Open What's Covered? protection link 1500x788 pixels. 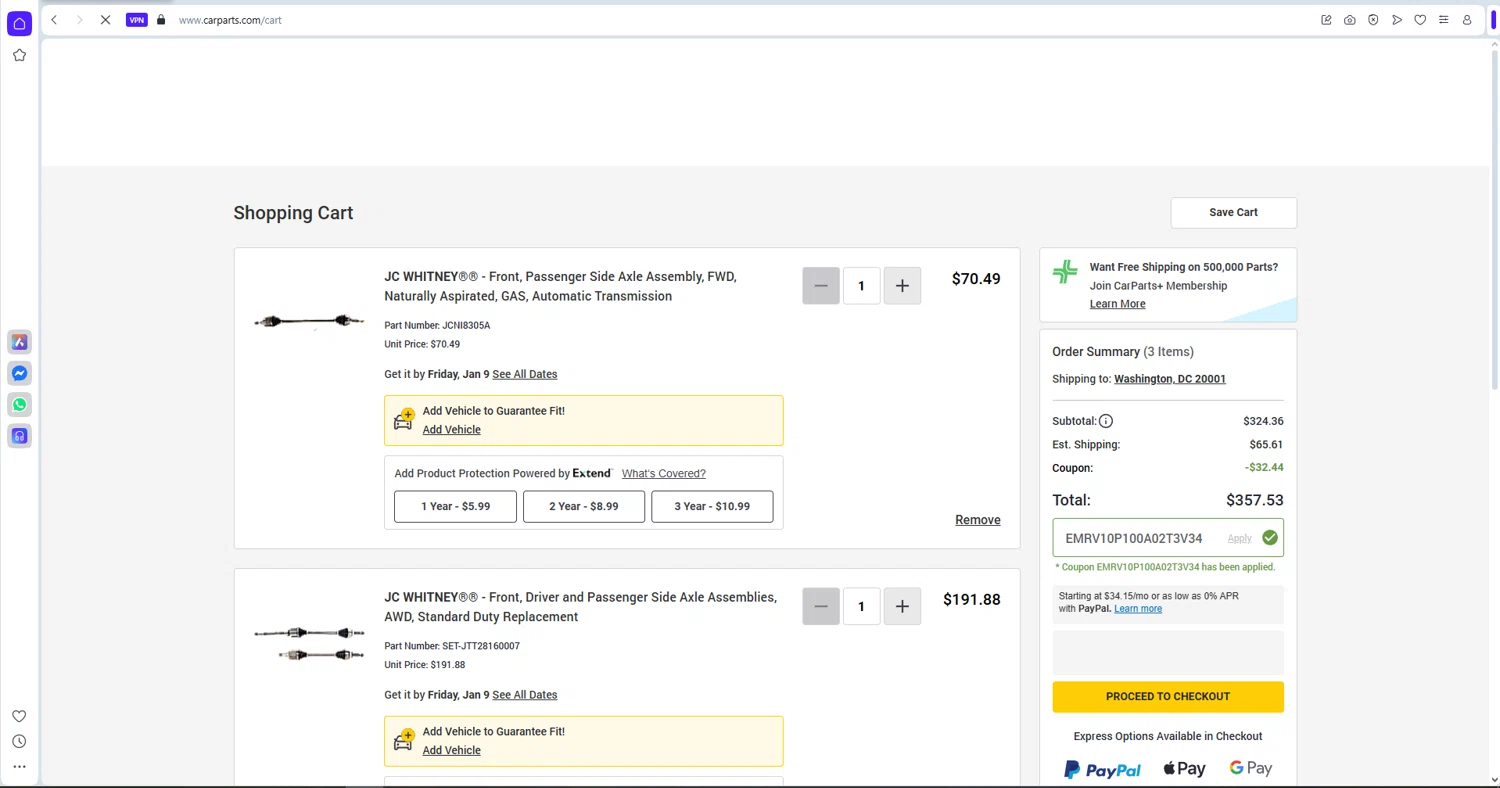[x=664, y=474]
